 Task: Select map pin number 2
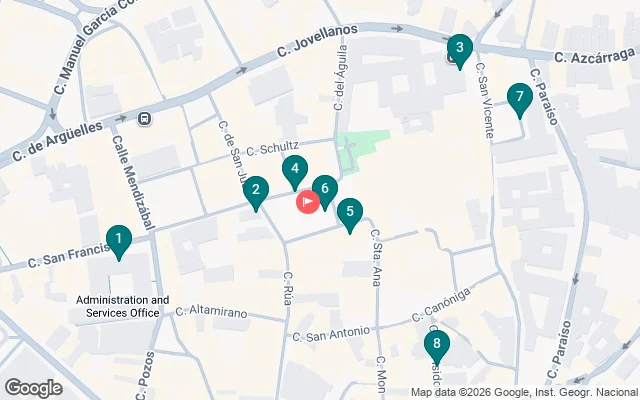pyautogui.click(x=256, y=193)
